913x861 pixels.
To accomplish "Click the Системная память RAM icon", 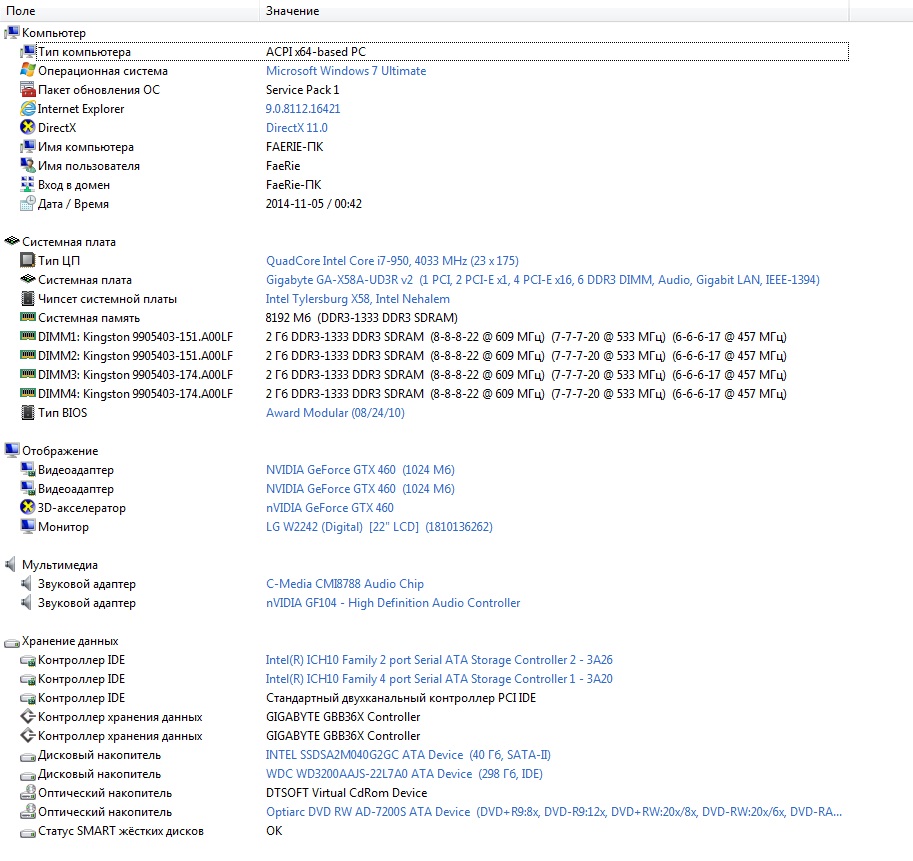I will click(x=27, y=317).
